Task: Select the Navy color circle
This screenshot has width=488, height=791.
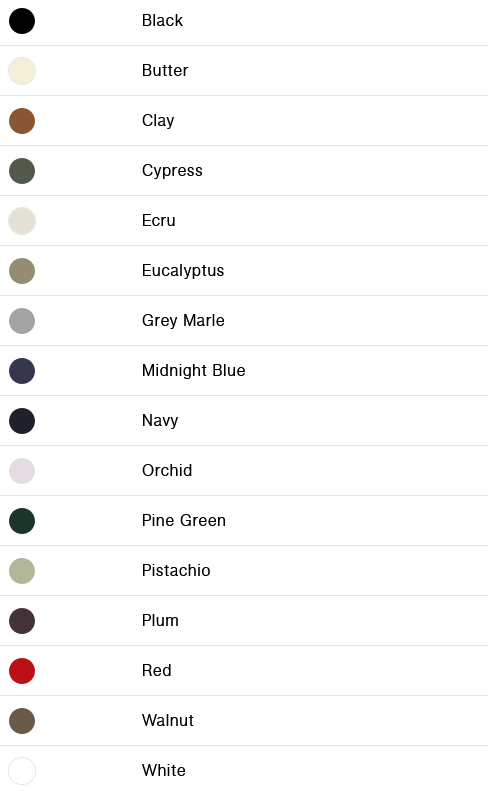Action: (22, 421)
